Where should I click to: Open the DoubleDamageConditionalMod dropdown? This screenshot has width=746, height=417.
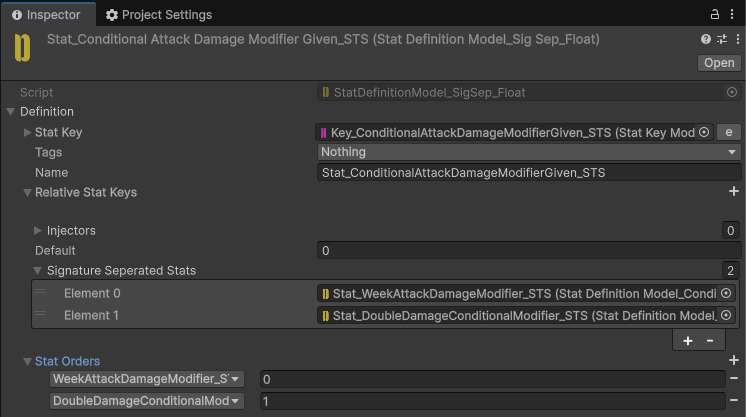point(147,401)
